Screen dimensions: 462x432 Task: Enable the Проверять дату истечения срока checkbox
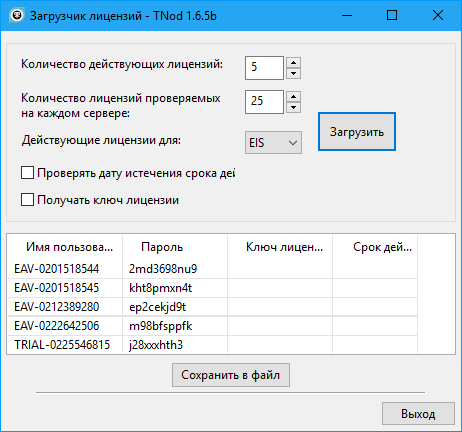[x=27, y=173]
